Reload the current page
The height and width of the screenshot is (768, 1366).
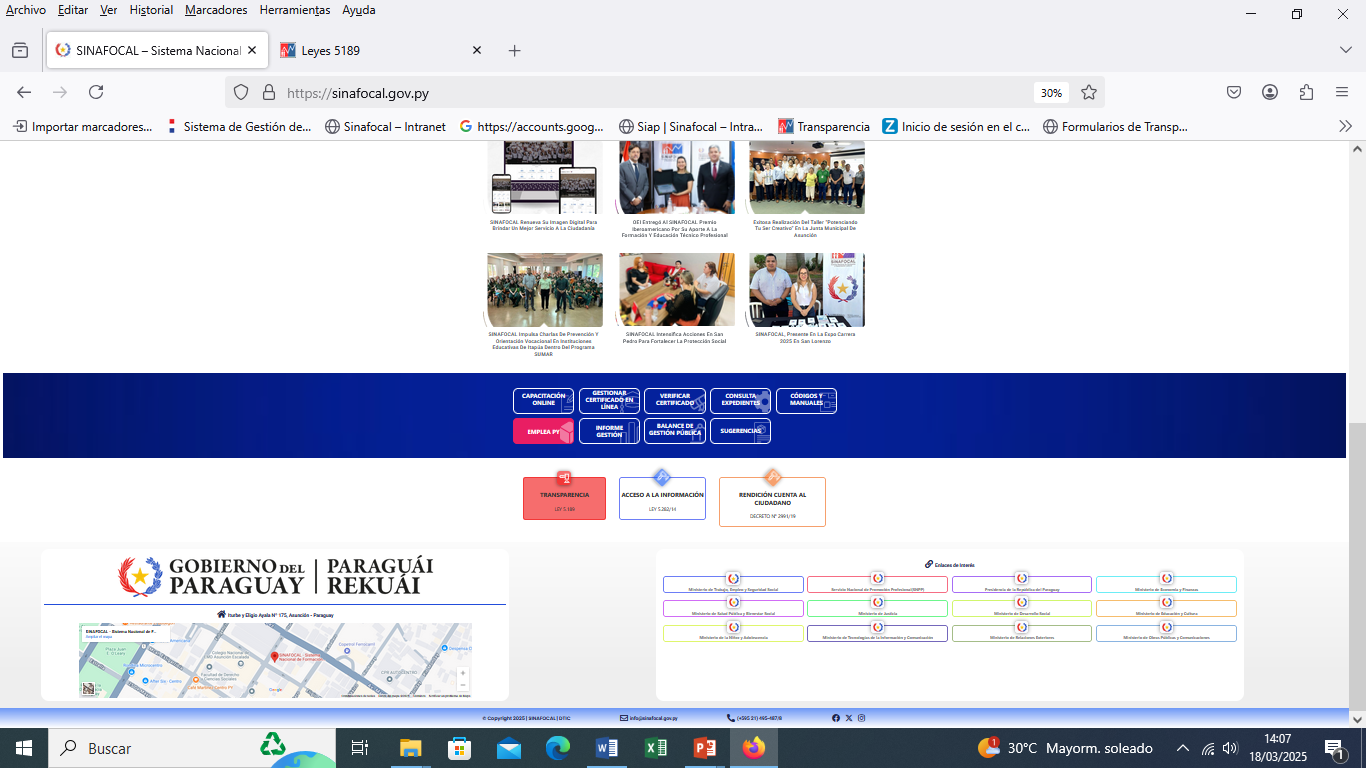pos(96,92)
